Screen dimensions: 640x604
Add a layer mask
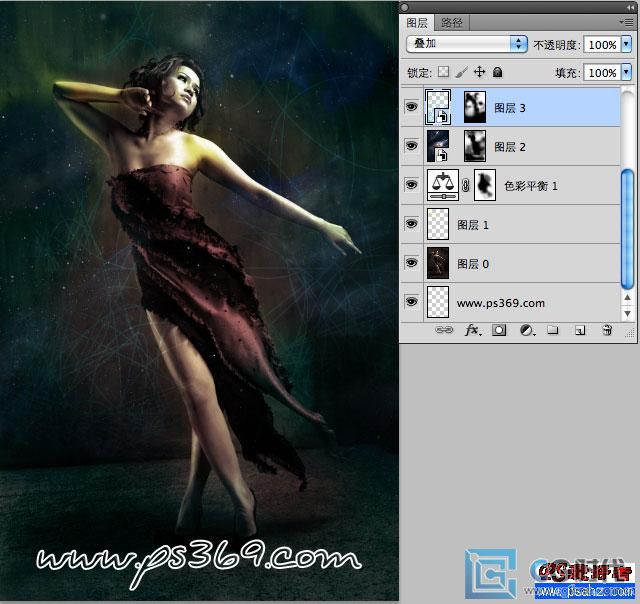[499, 330]
